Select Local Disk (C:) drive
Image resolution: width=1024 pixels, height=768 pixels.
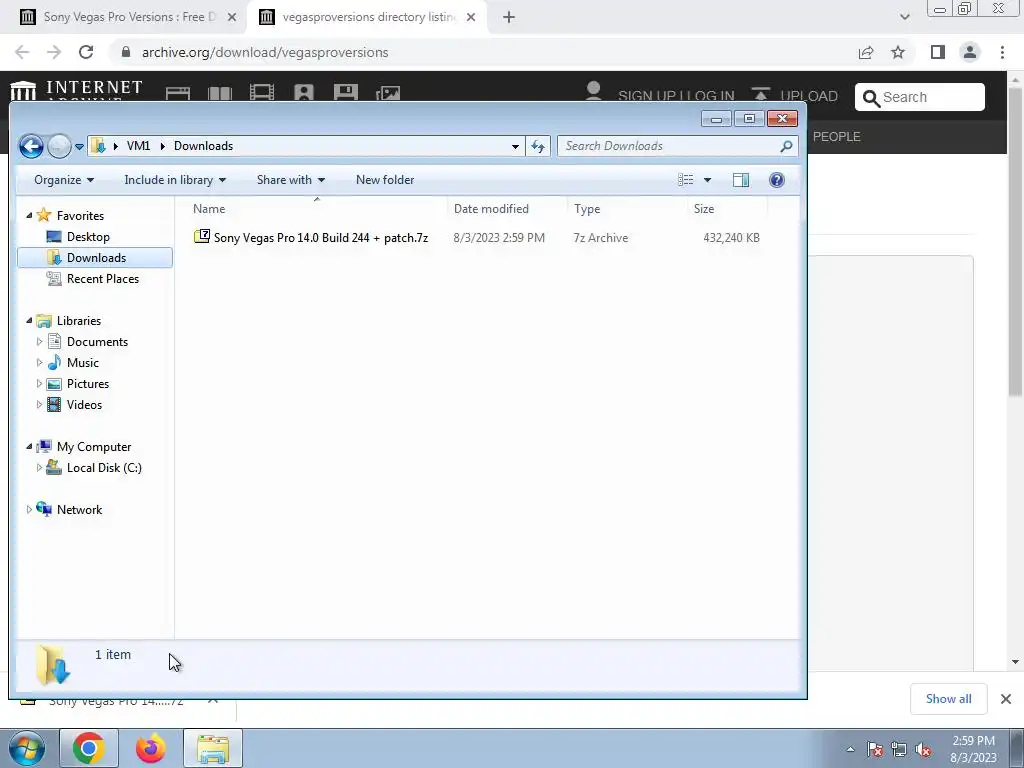pos(104,468)
